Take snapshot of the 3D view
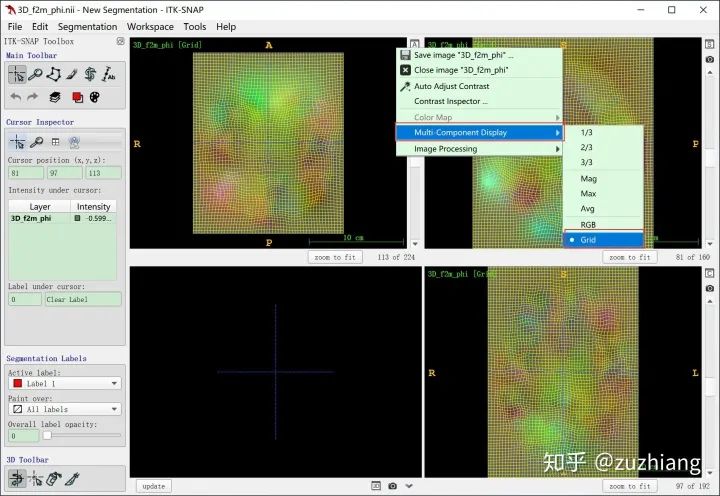 [x=393, y=486]
